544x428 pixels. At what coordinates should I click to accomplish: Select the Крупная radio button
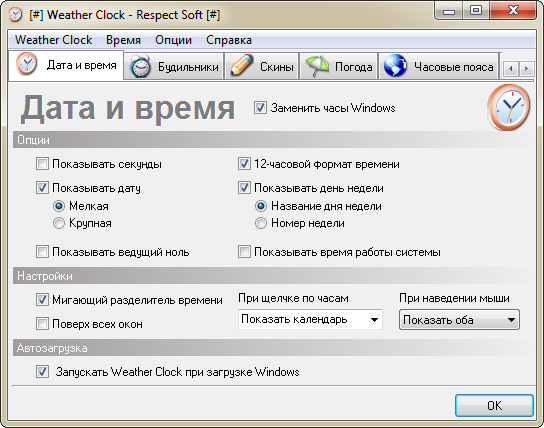pos(59,223)
